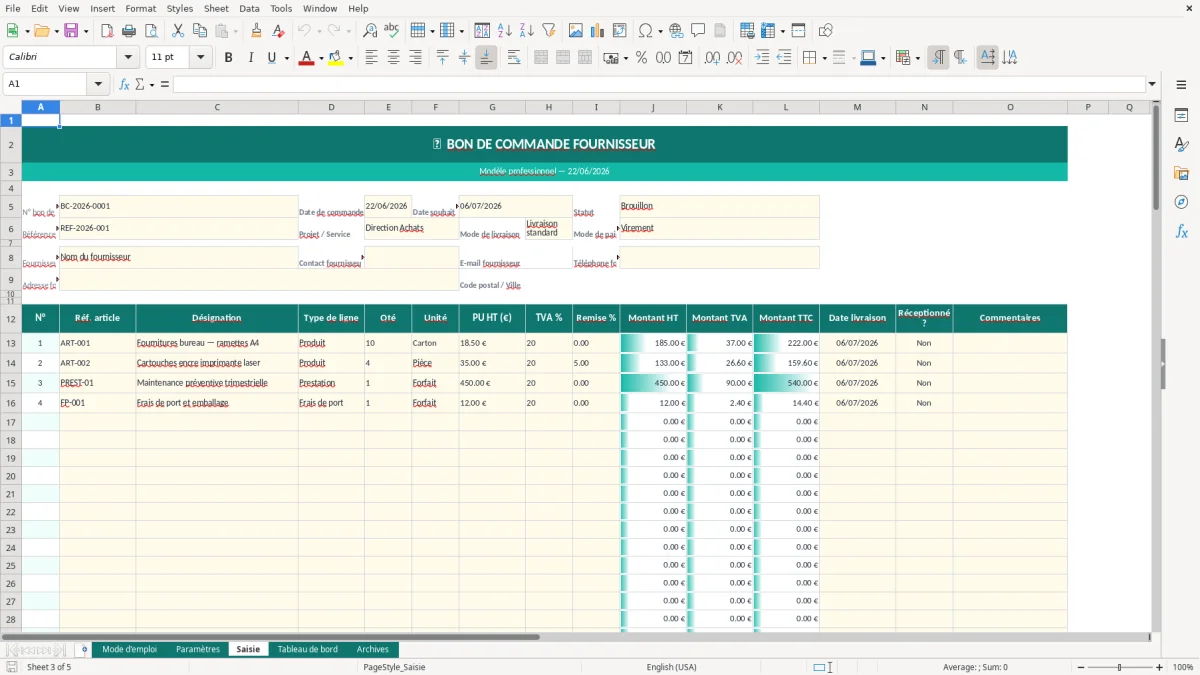Open the Format menu

pos(140,8)
